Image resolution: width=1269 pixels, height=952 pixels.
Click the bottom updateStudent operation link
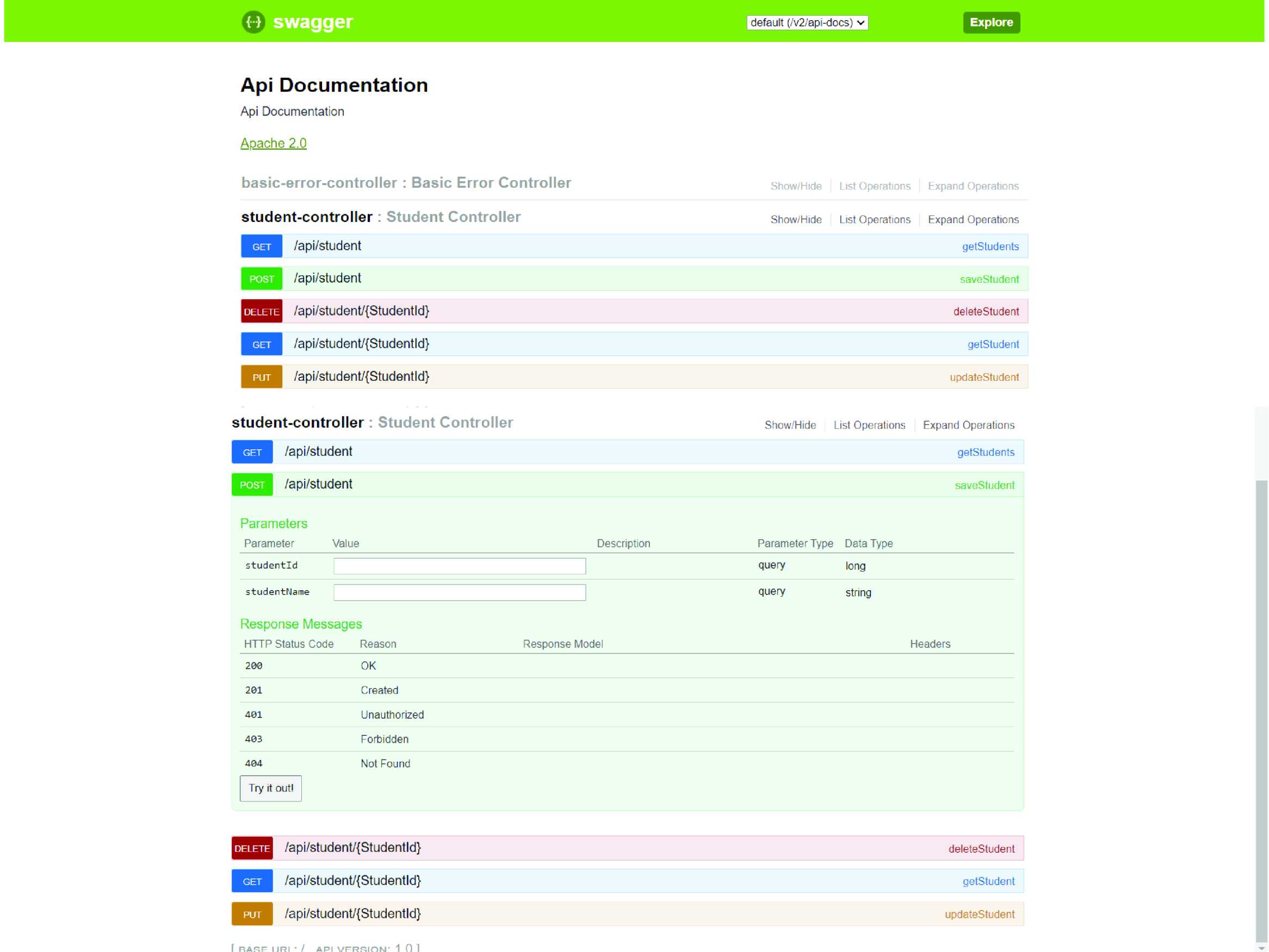click(x=979, y=914)
